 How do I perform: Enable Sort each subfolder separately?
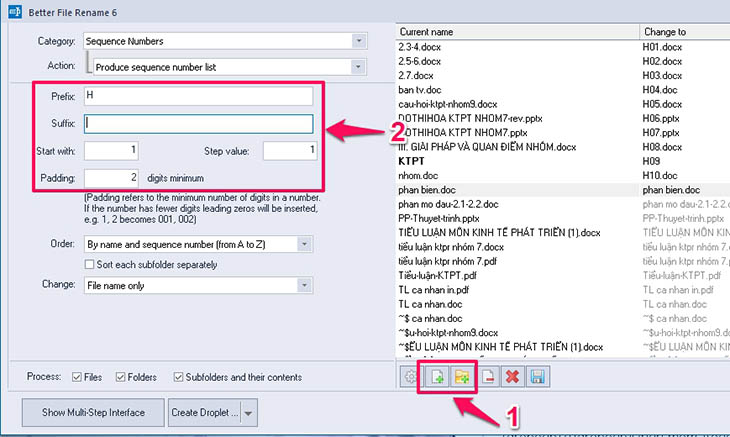coord(89,264)
